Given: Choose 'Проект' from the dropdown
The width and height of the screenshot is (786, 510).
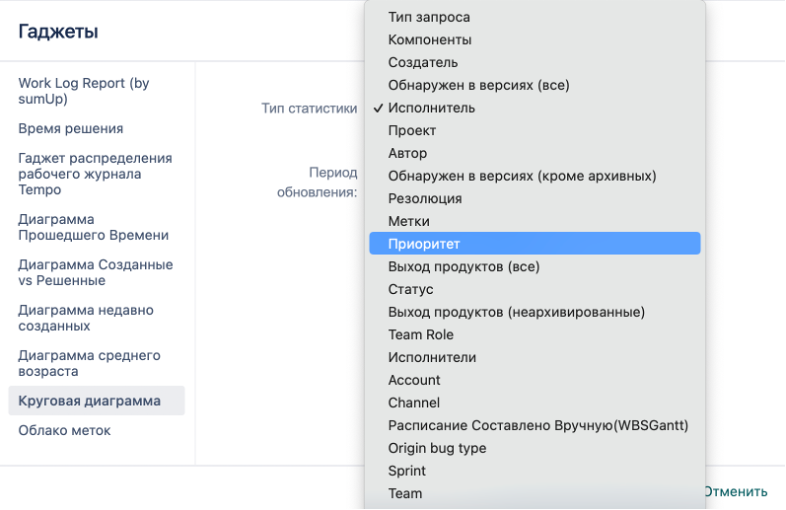Looking at the screenshot, I should tap(412, 131).
